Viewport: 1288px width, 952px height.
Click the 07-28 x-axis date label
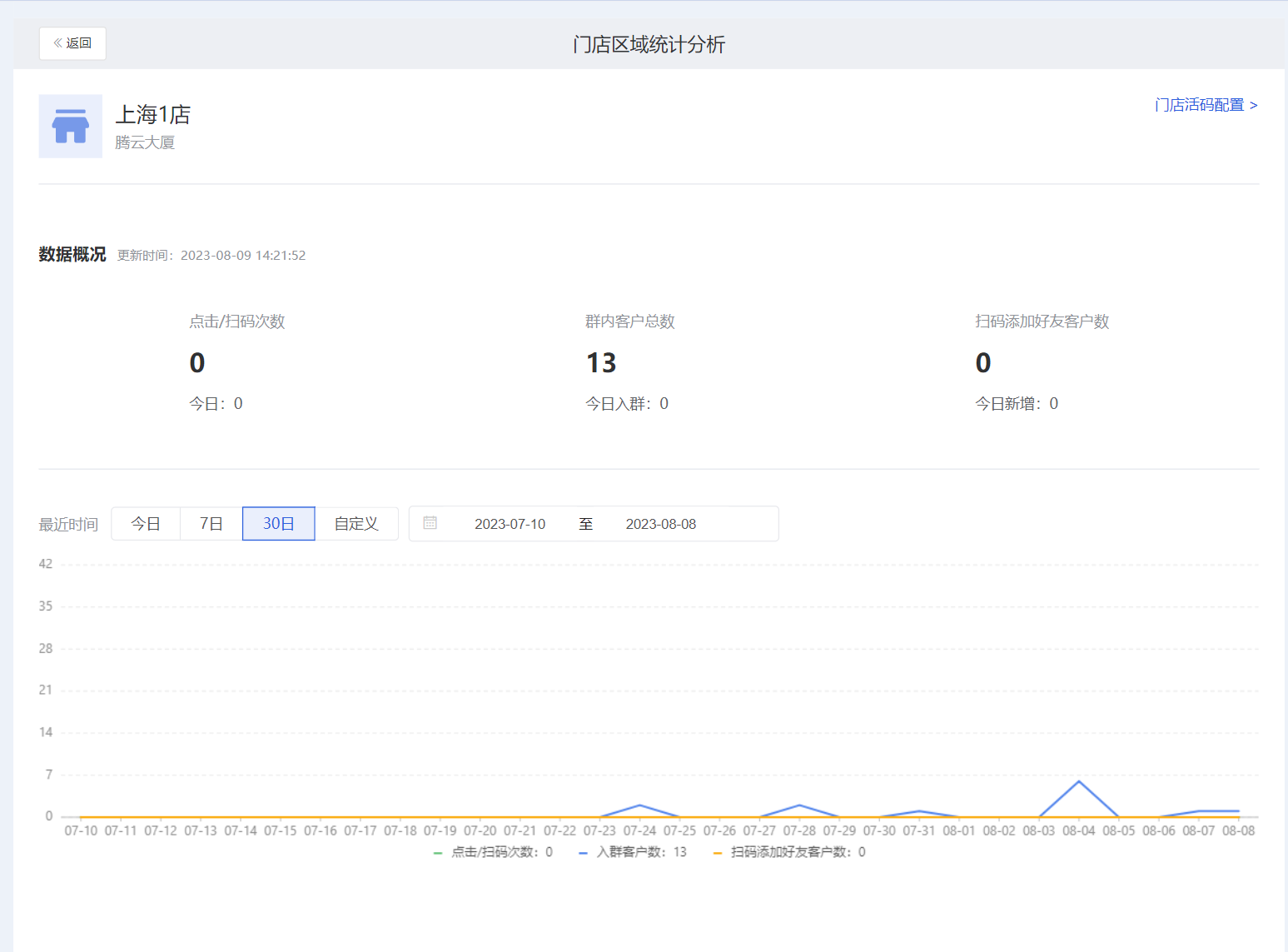799,831
